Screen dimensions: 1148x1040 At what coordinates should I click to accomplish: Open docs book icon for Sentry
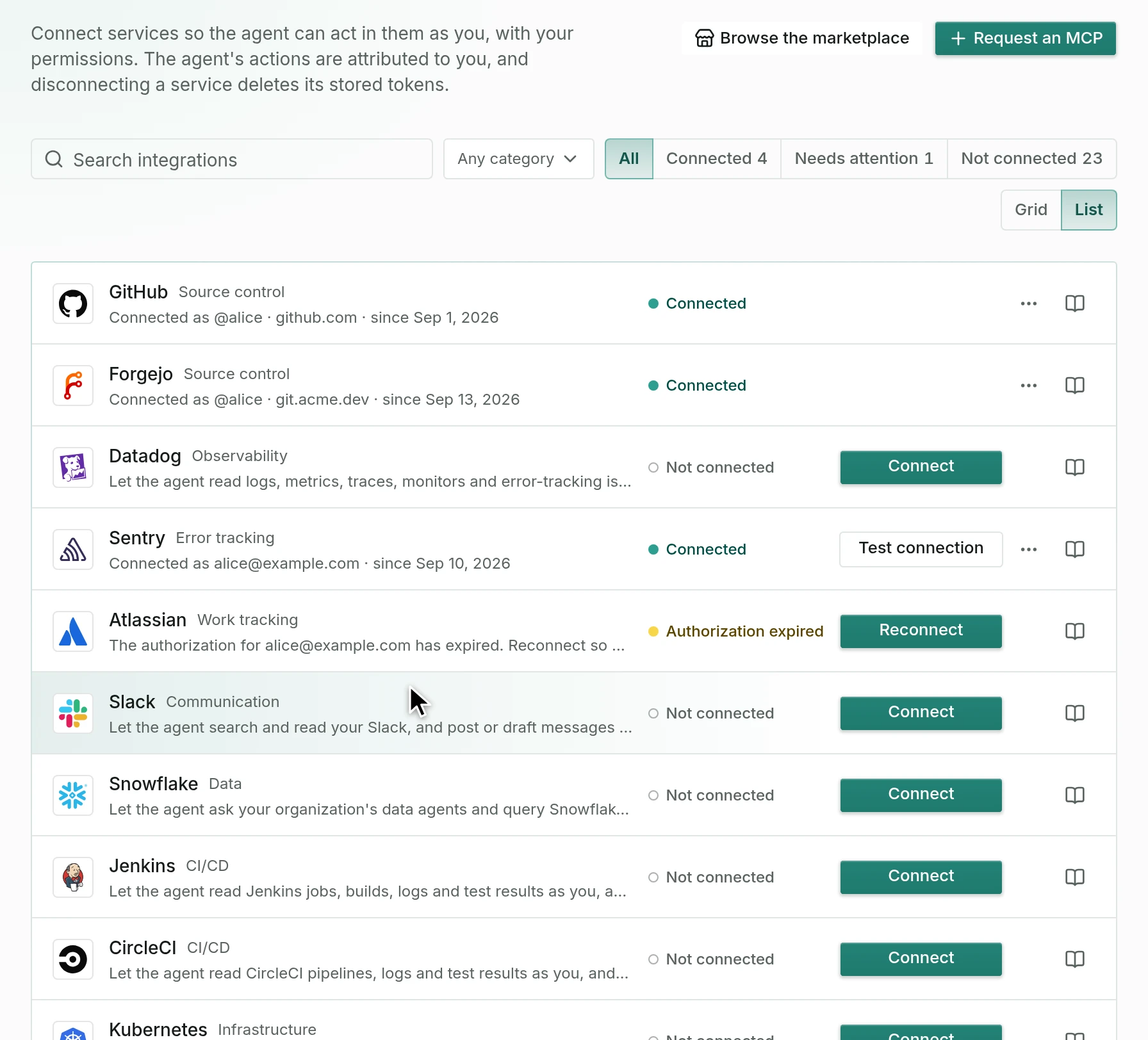pyautogui.click(x=1074, y=549)
